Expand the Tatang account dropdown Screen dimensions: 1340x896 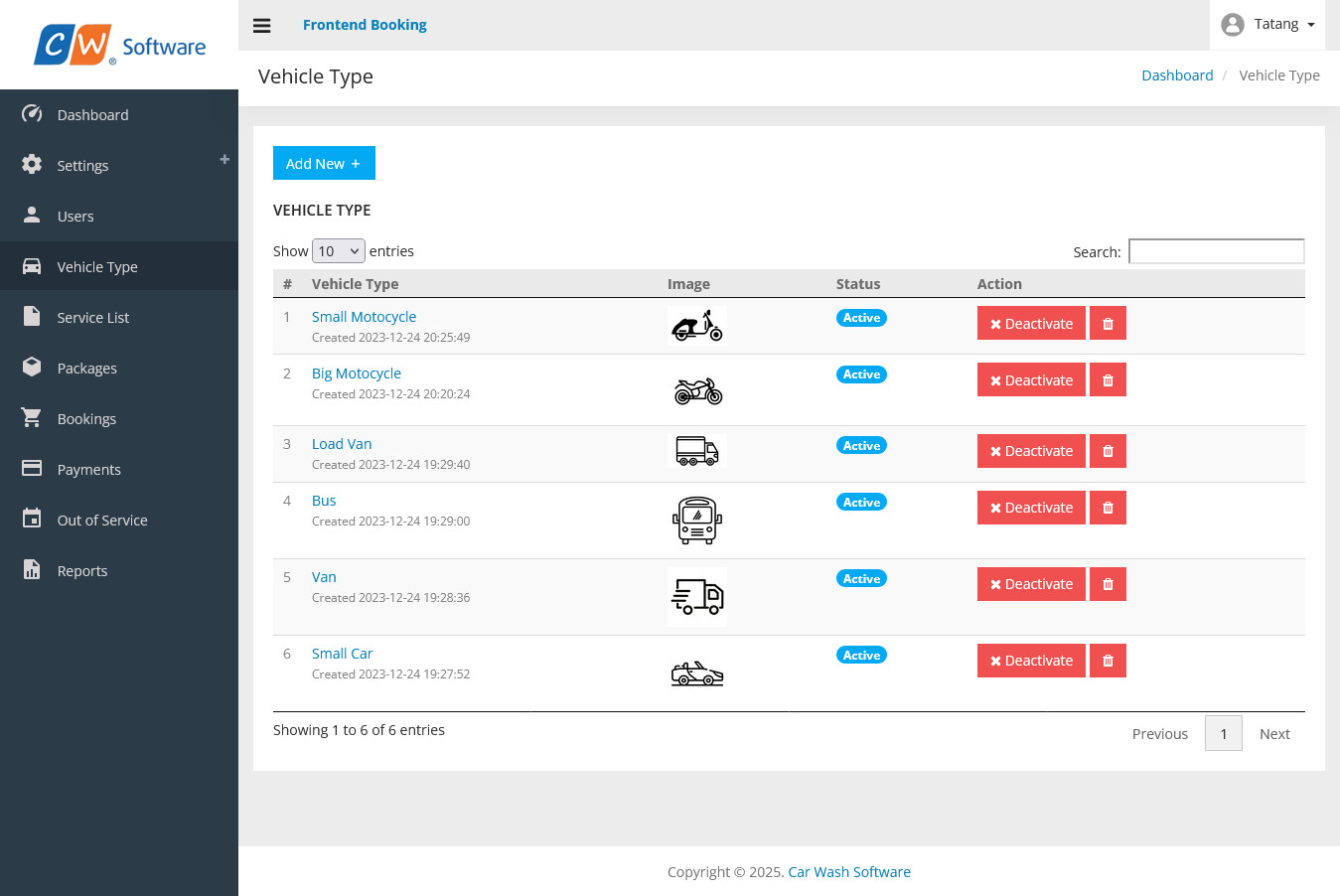(1267, 23)
